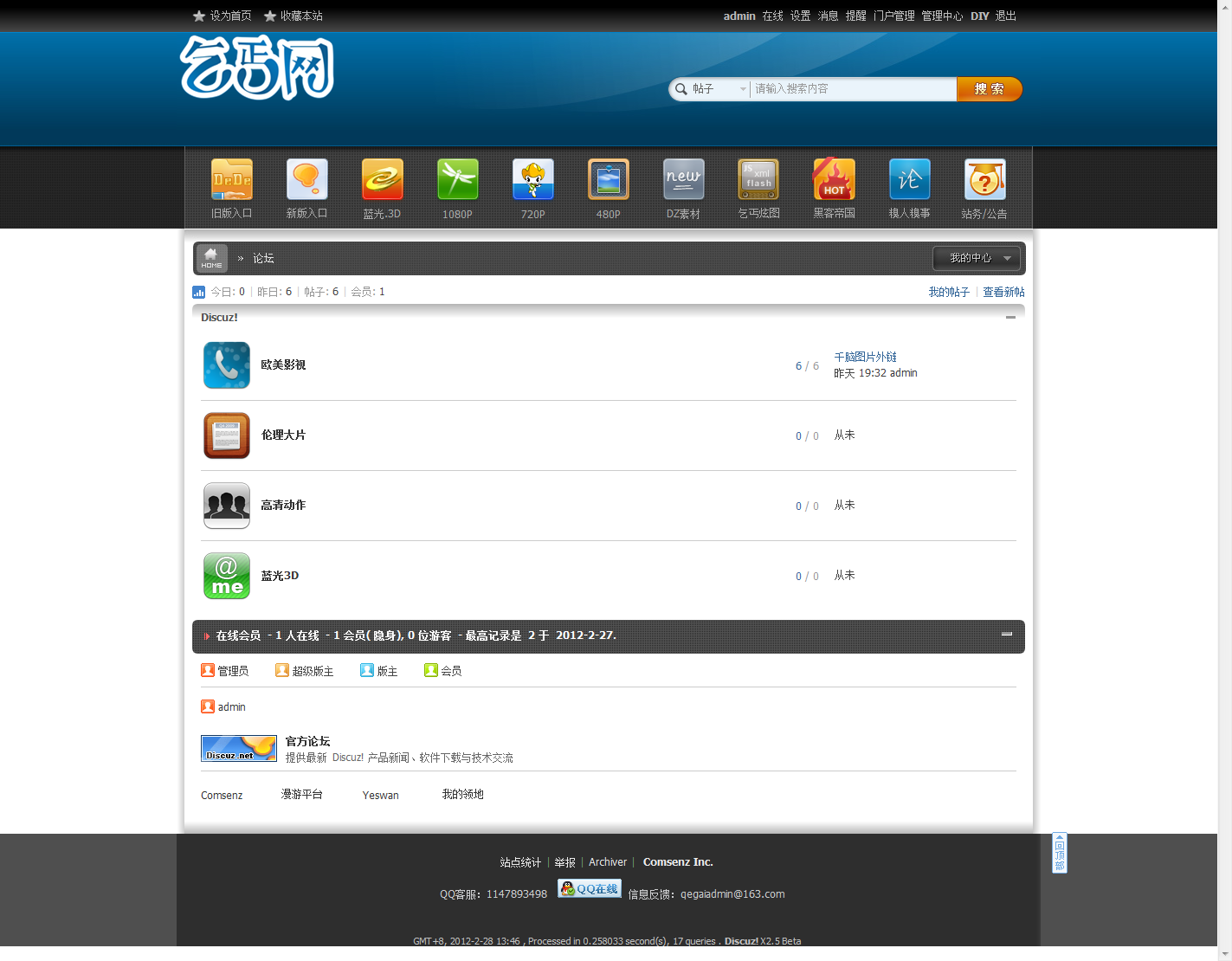1232x961 pixels.
Task: Click the star icon beside 设为首页
Action: click(199, 16)
